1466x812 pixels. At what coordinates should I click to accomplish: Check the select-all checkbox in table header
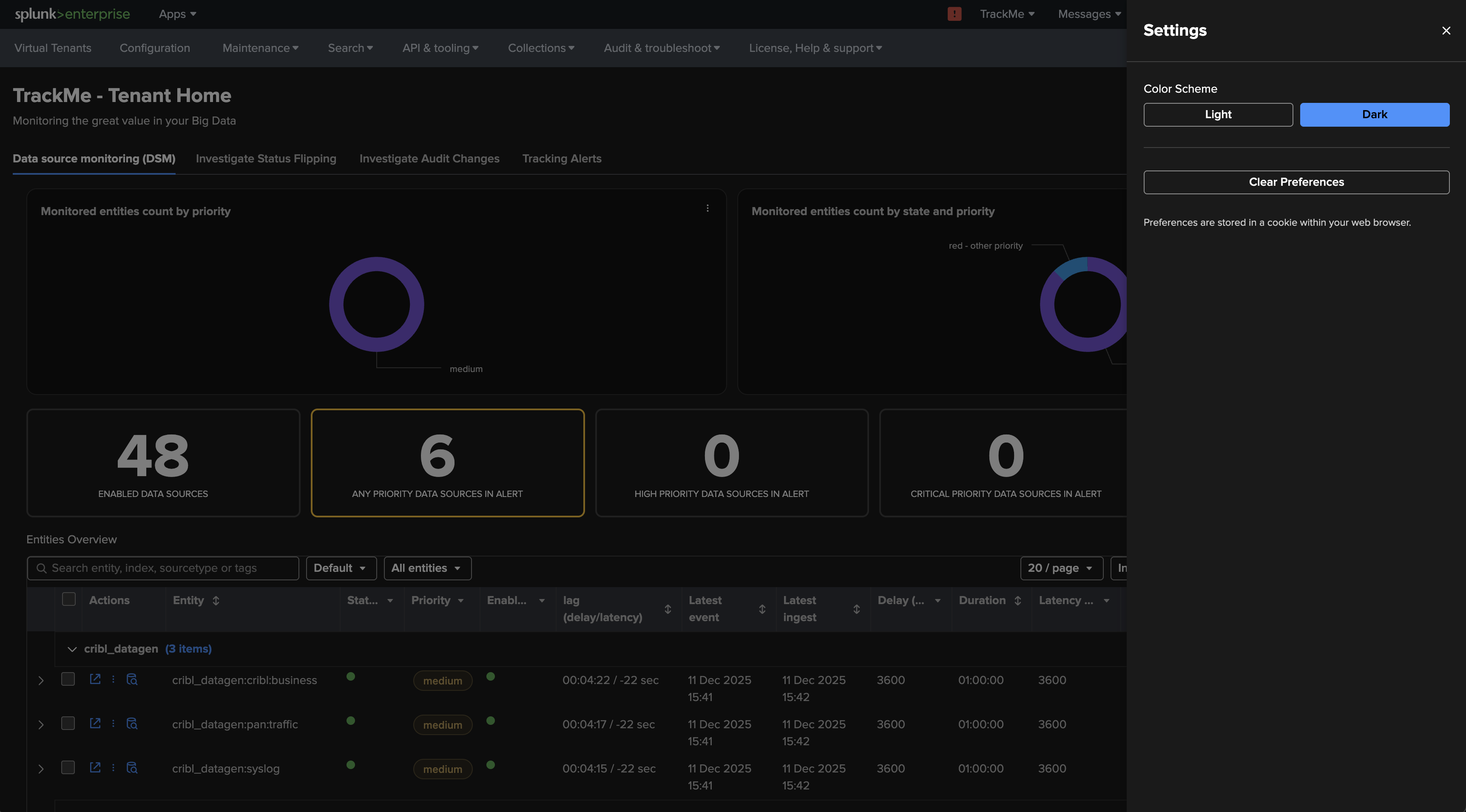[69, 599]
